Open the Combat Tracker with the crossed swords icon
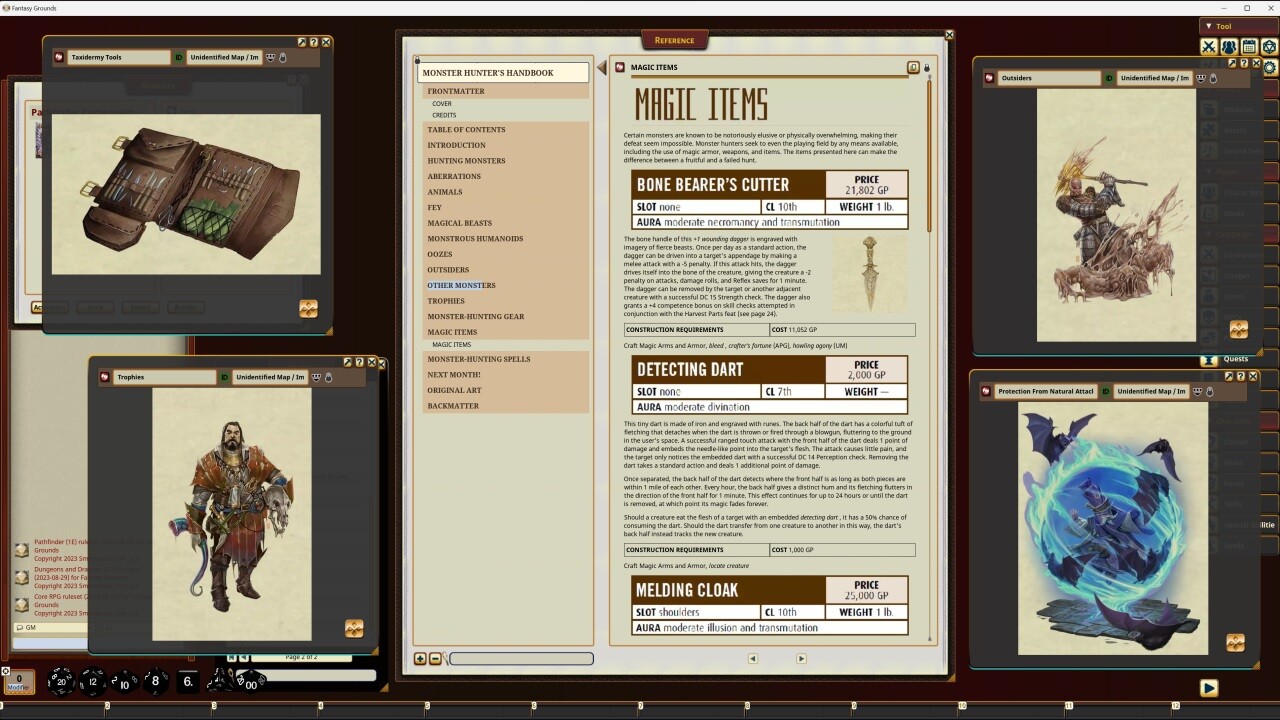1280x720 pixels. tap(1207, 46)
